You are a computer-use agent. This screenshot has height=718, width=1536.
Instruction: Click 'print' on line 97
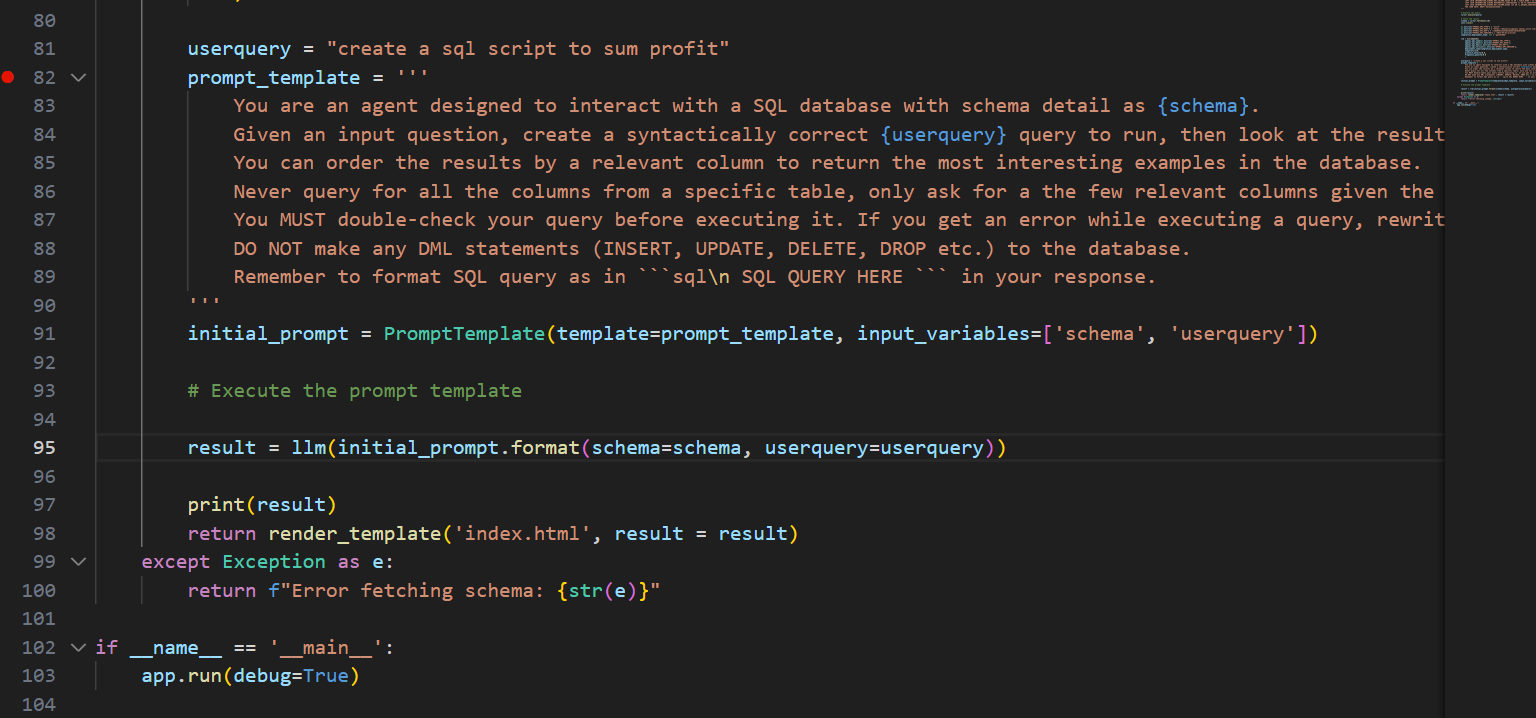(216, 505)
